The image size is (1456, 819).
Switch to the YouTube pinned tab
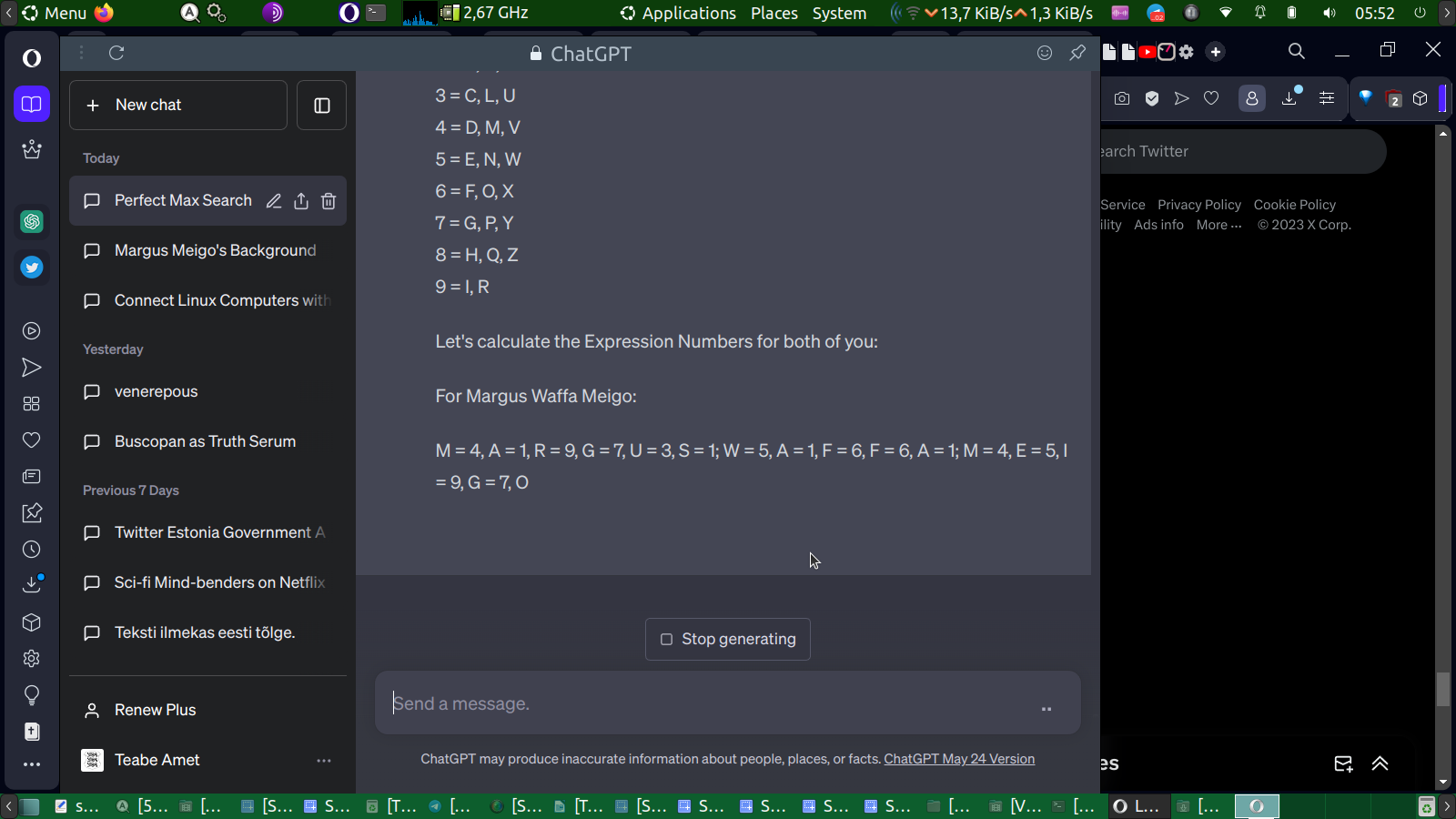point(1148,52)
